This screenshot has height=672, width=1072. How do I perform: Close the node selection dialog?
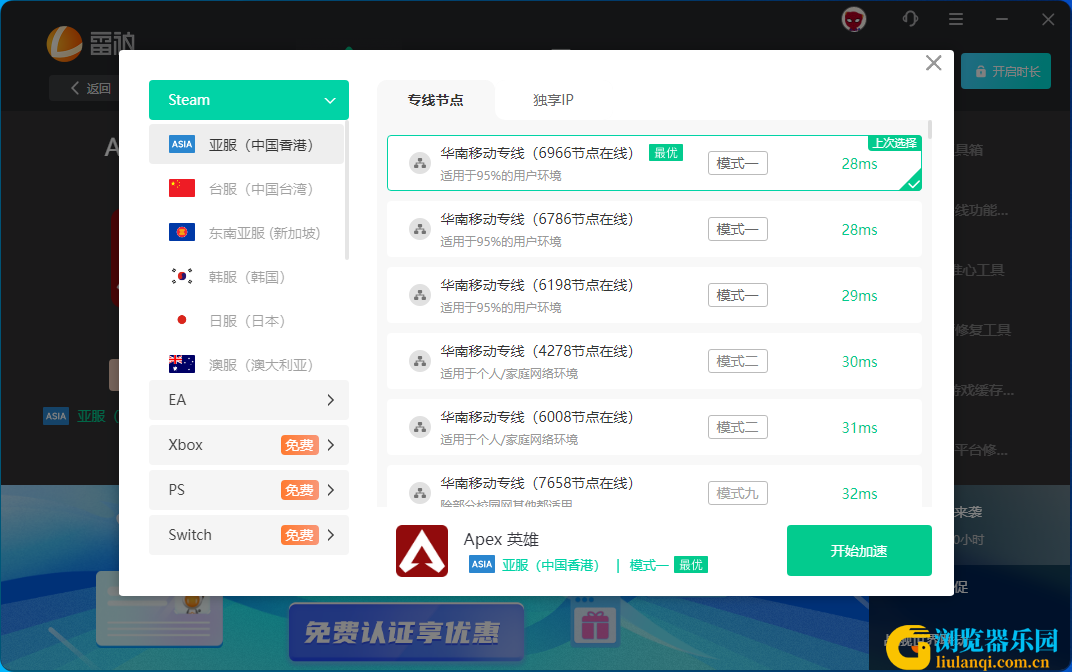click(x=933, y=63)
